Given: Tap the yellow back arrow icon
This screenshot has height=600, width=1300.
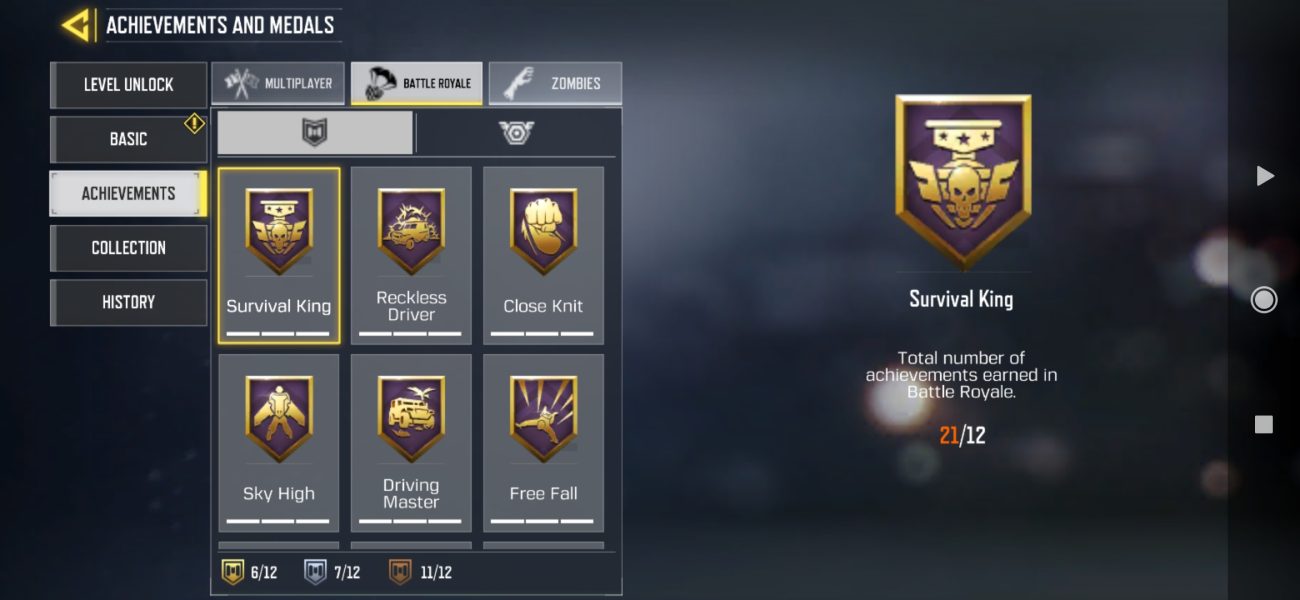Looking at the screenshot, I should tap(77, 25).
